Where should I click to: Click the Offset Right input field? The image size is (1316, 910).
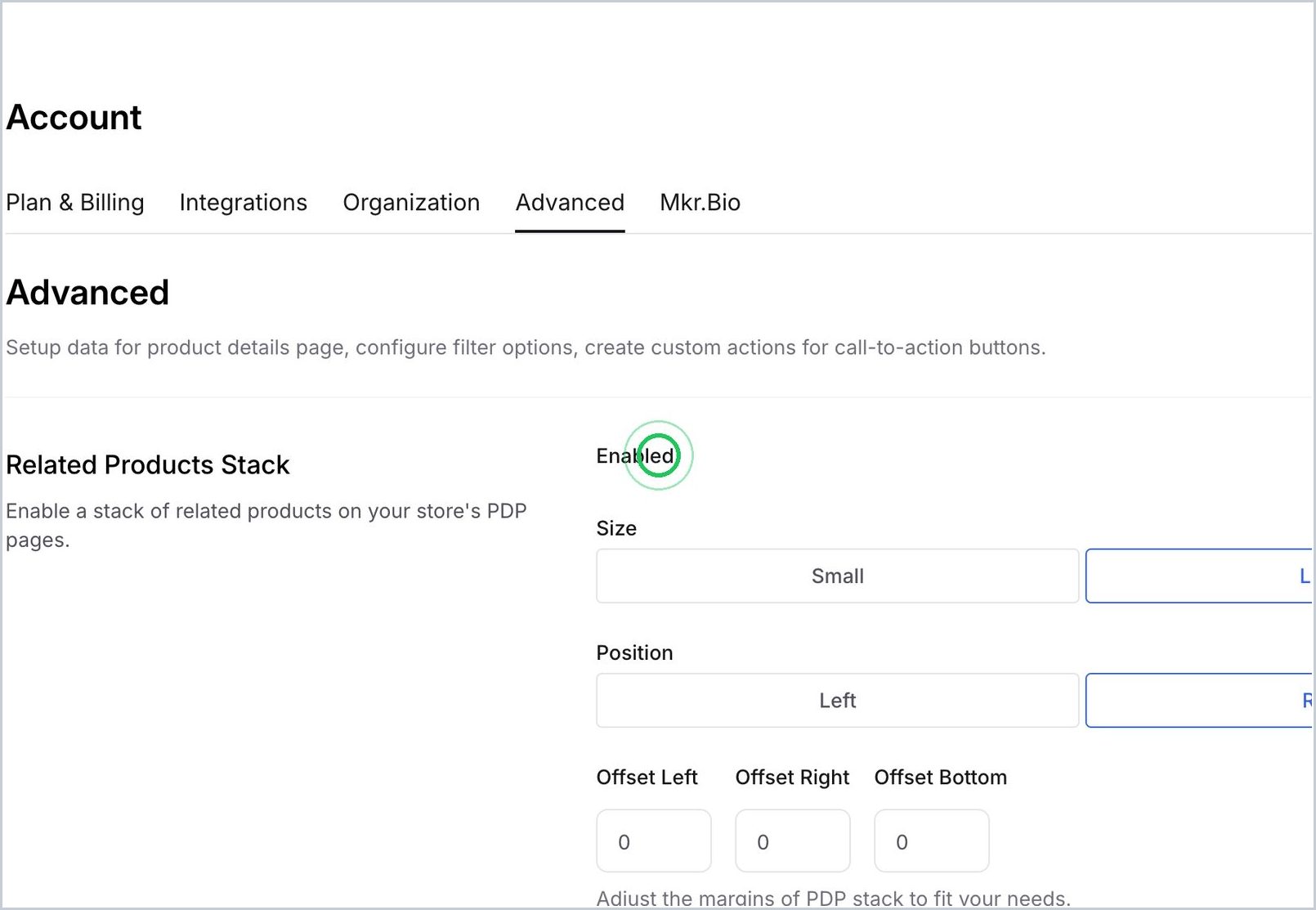(793, 841)
